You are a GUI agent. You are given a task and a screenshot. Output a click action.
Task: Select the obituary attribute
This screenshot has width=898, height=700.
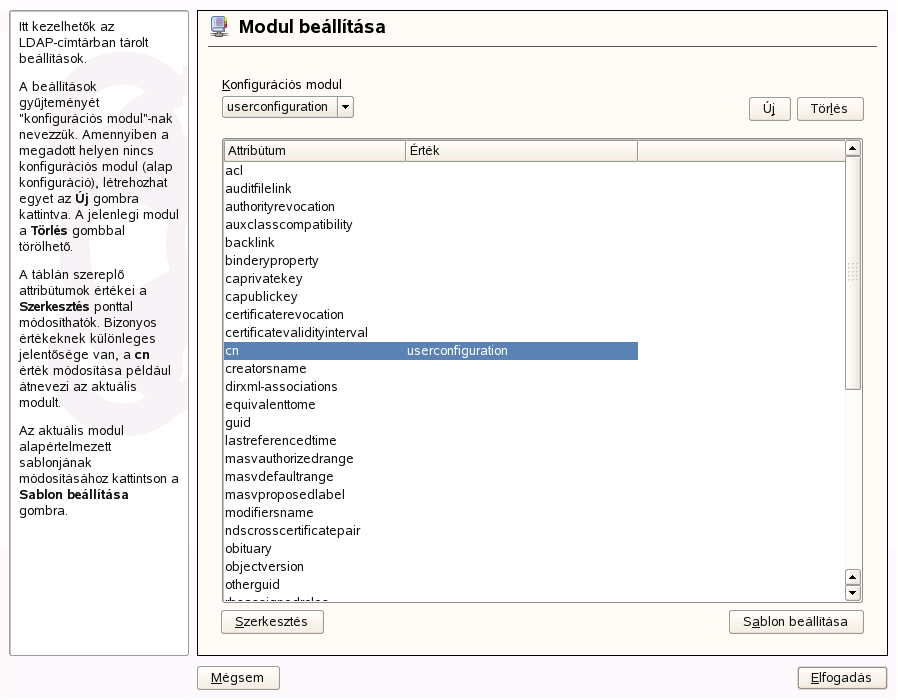(300, 548)
